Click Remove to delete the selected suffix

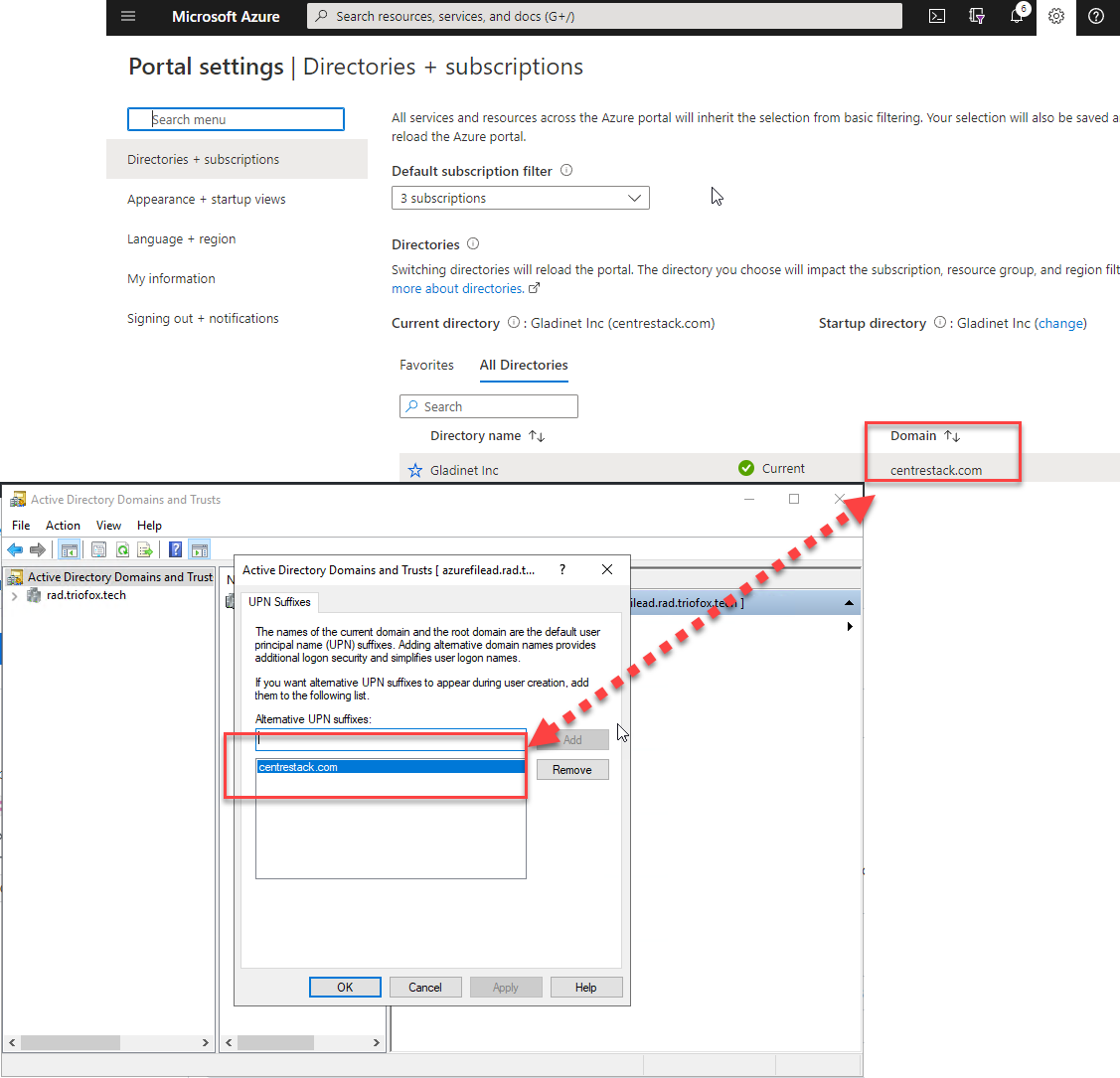click(572, 770)
